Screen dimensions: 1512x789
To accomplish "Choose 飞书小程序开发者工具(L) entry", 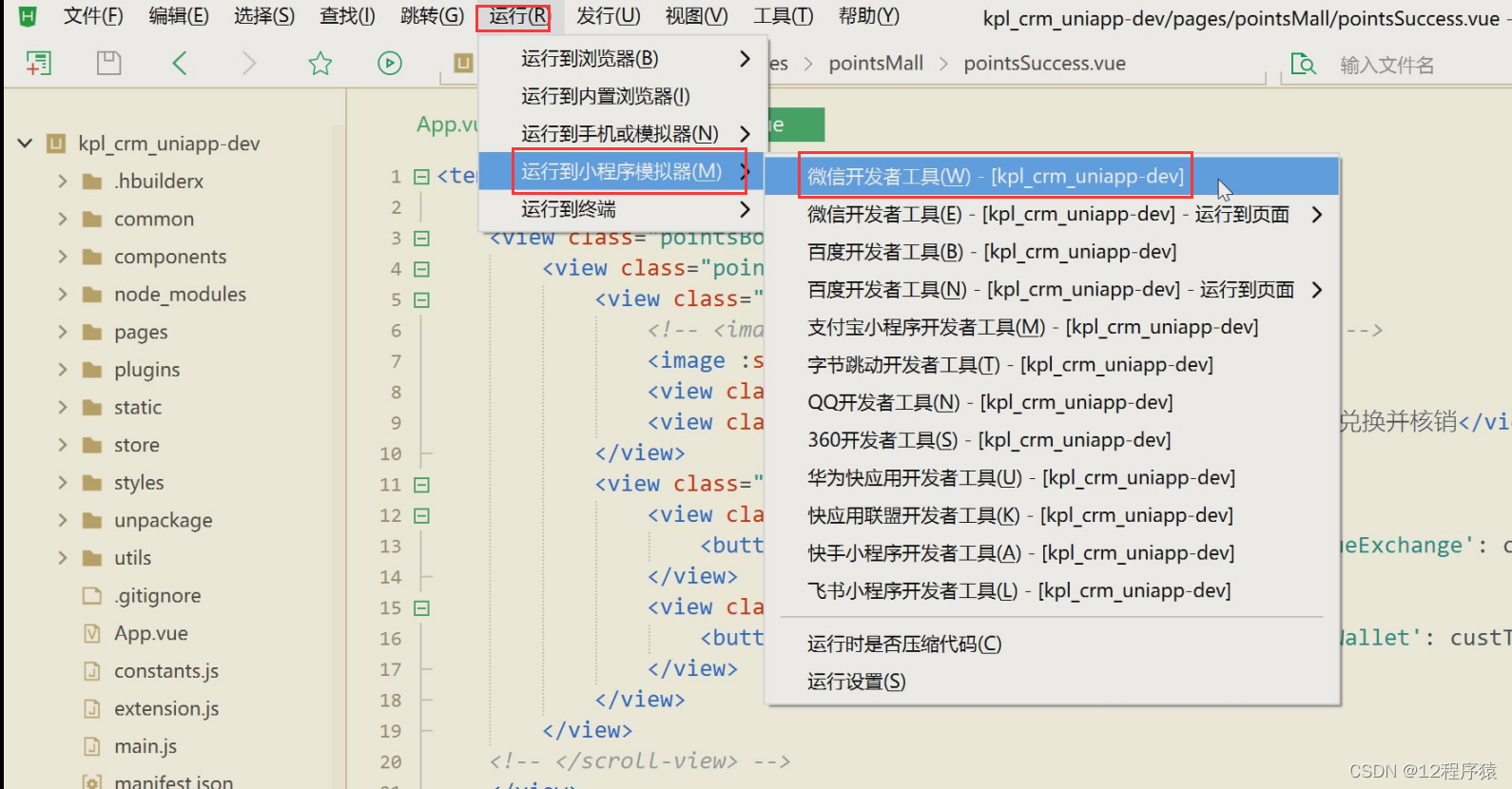I will tap(1052, 591).
